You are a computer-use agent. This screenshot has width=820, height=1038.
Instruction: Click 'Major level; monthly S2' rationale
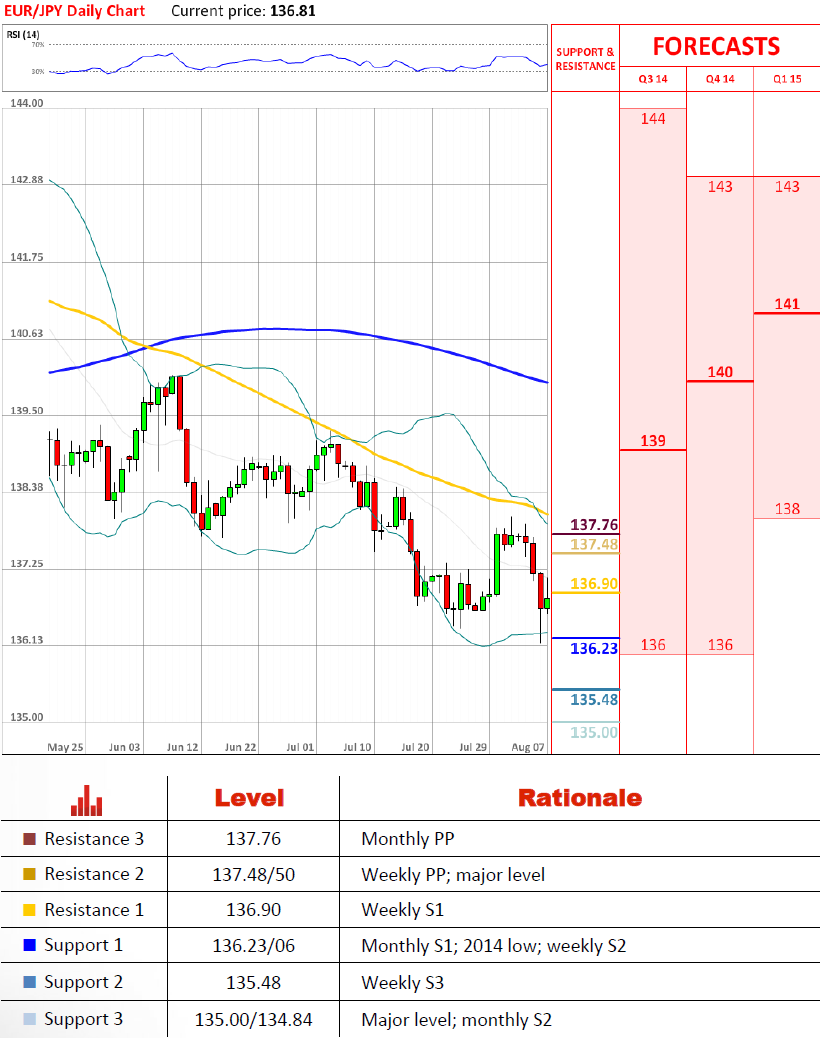[456, 1019]
